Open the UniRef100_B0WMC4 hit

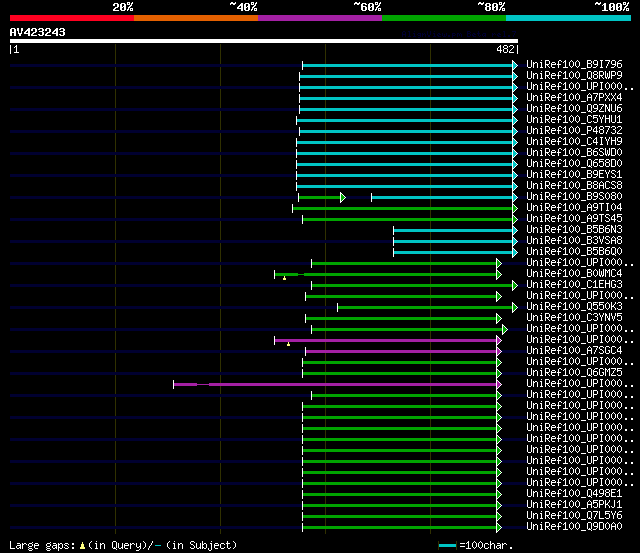pos(574,274)
